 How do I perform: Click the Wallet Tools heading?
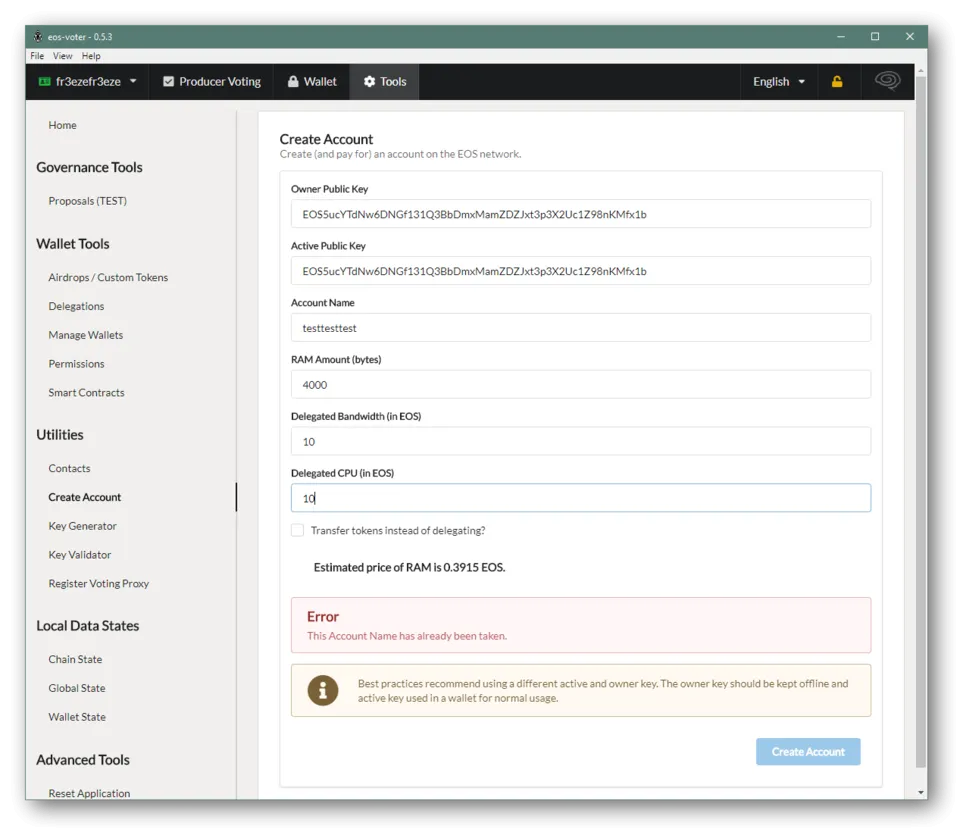tap(73, 244)
